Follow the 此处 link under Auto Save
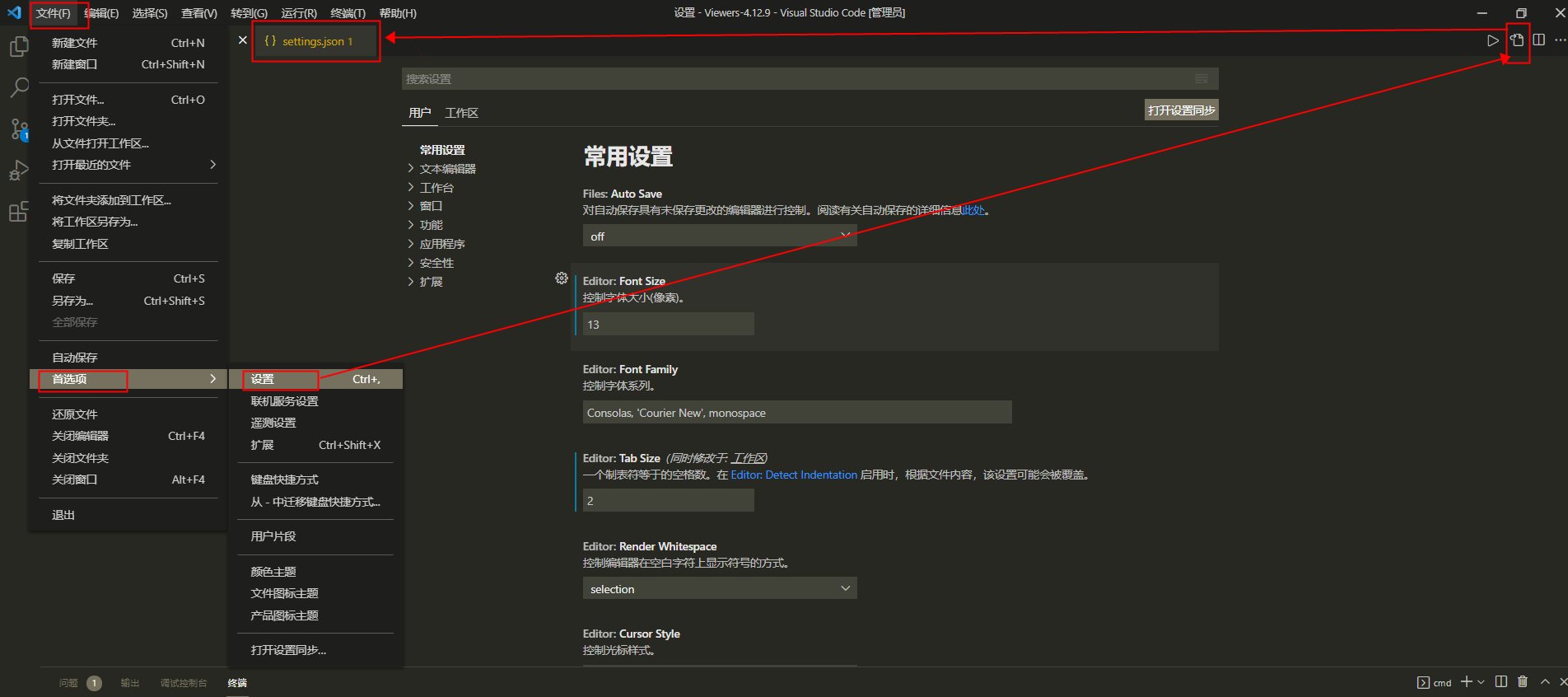Screen dimensions: 1568x697 [x=973, y=210]
